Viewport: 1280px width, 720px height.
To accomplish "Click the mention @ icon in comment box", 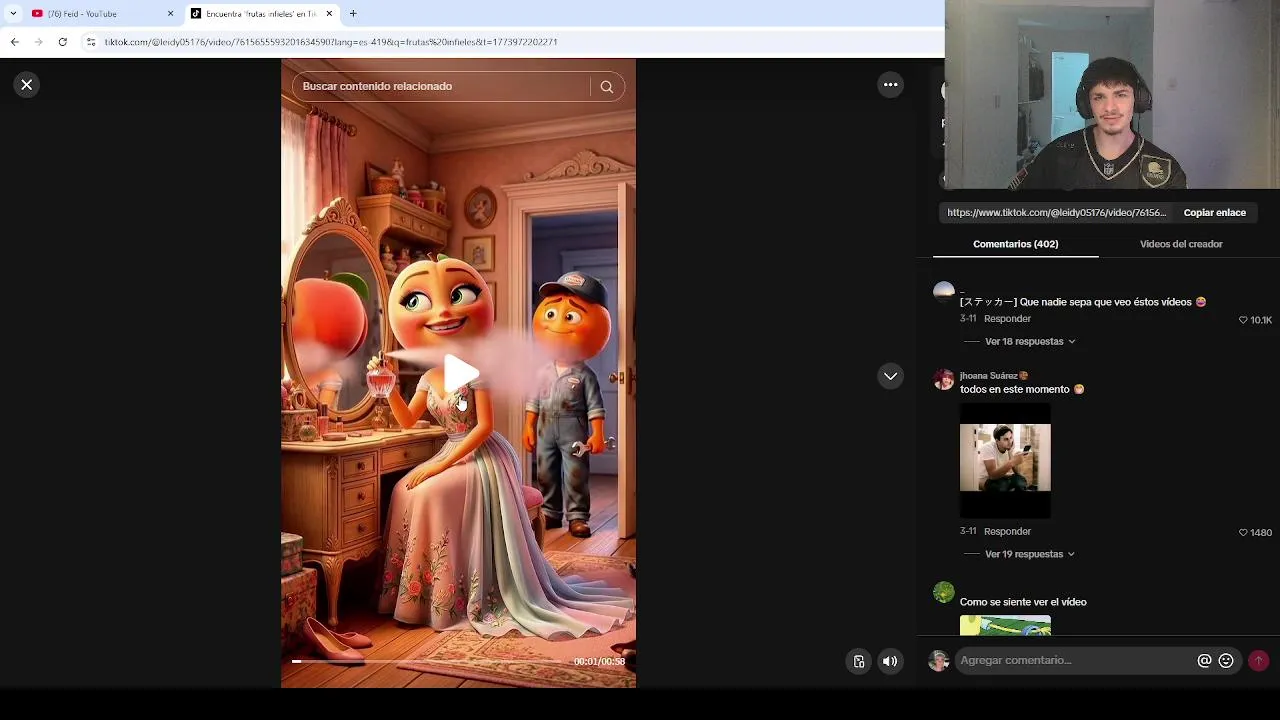I will (x=1204, y=661).
